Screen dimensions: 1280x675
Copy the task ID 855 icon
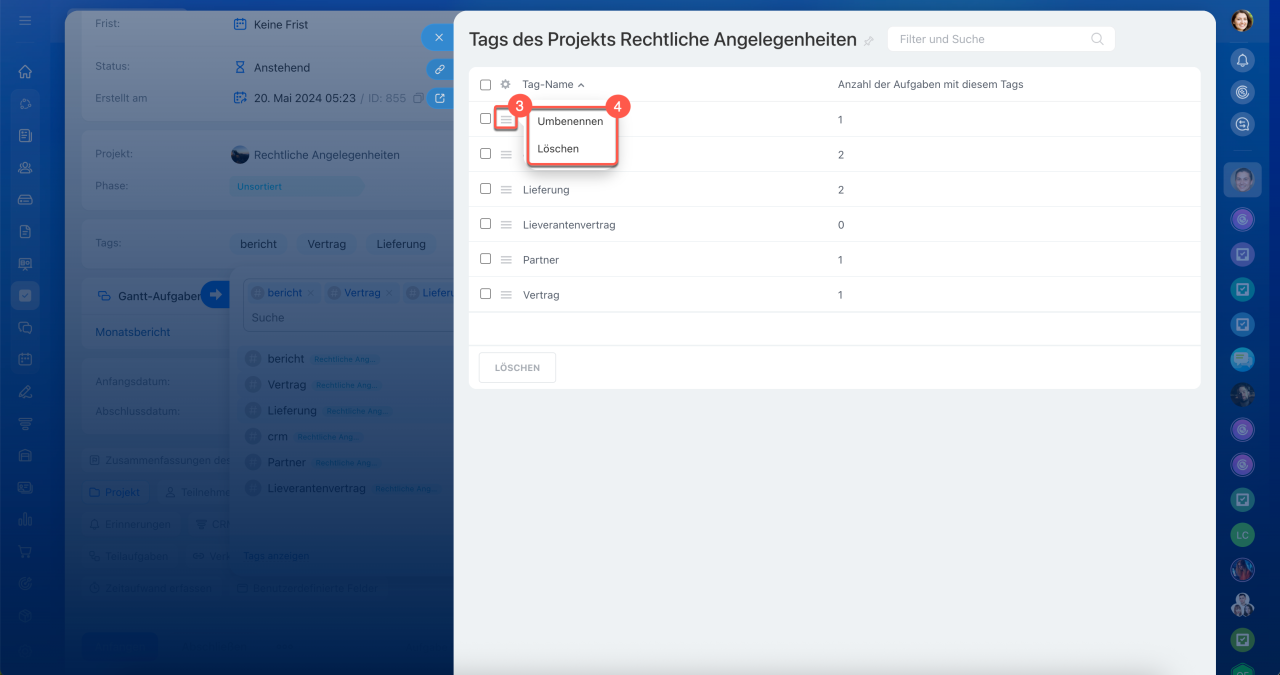click(417, 98)
